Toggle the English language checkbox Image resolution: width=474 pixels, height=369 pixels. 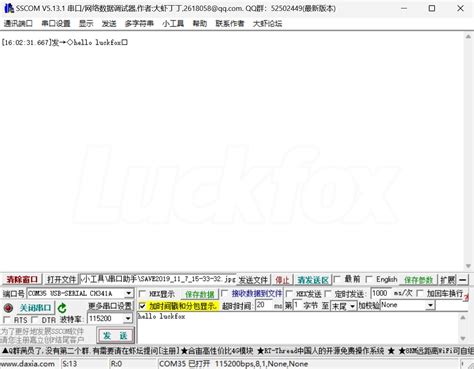[x=369, y=279]
